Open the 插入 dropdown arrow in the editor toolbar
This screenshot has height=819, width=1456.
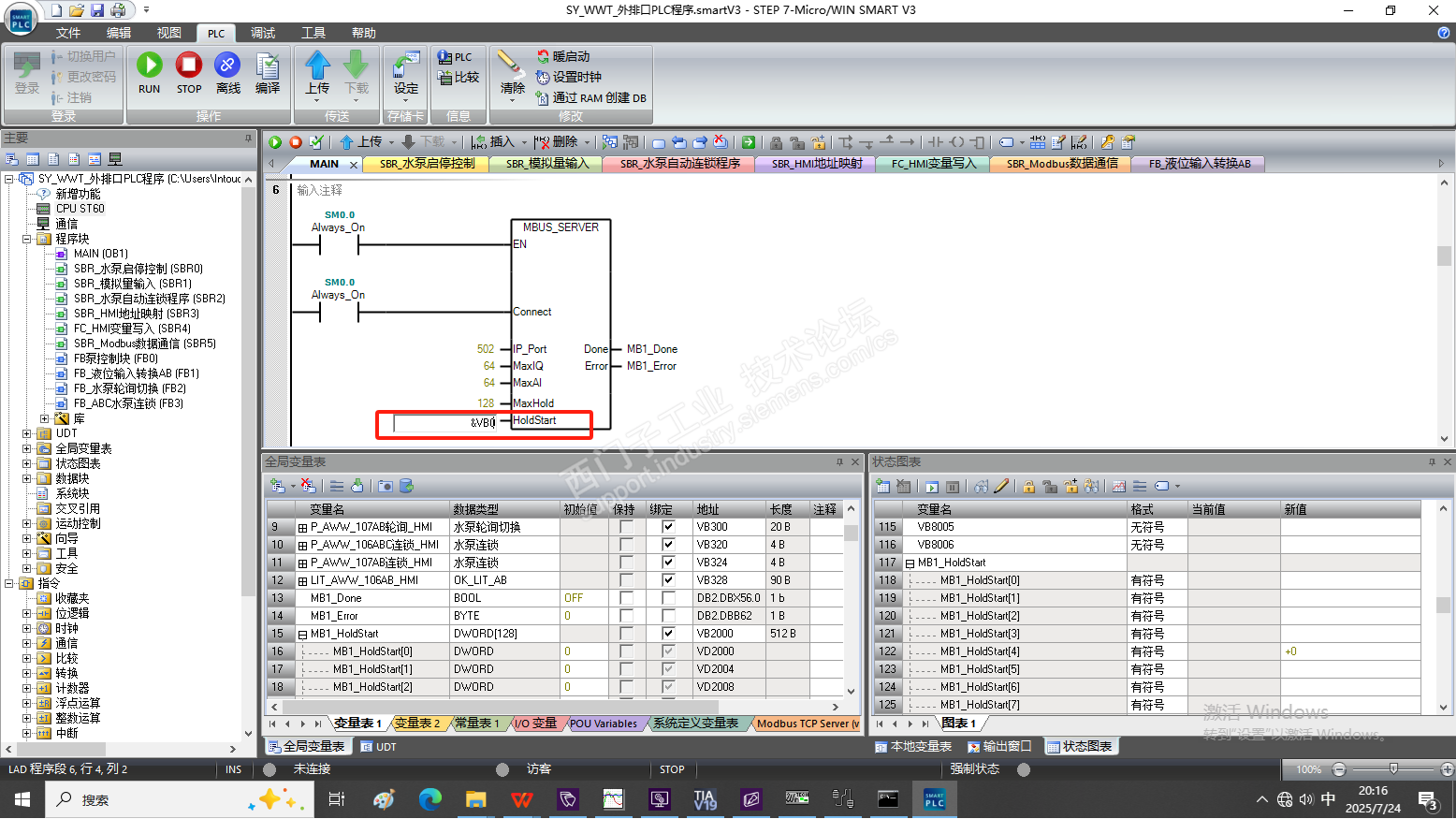tap(524, 143)
